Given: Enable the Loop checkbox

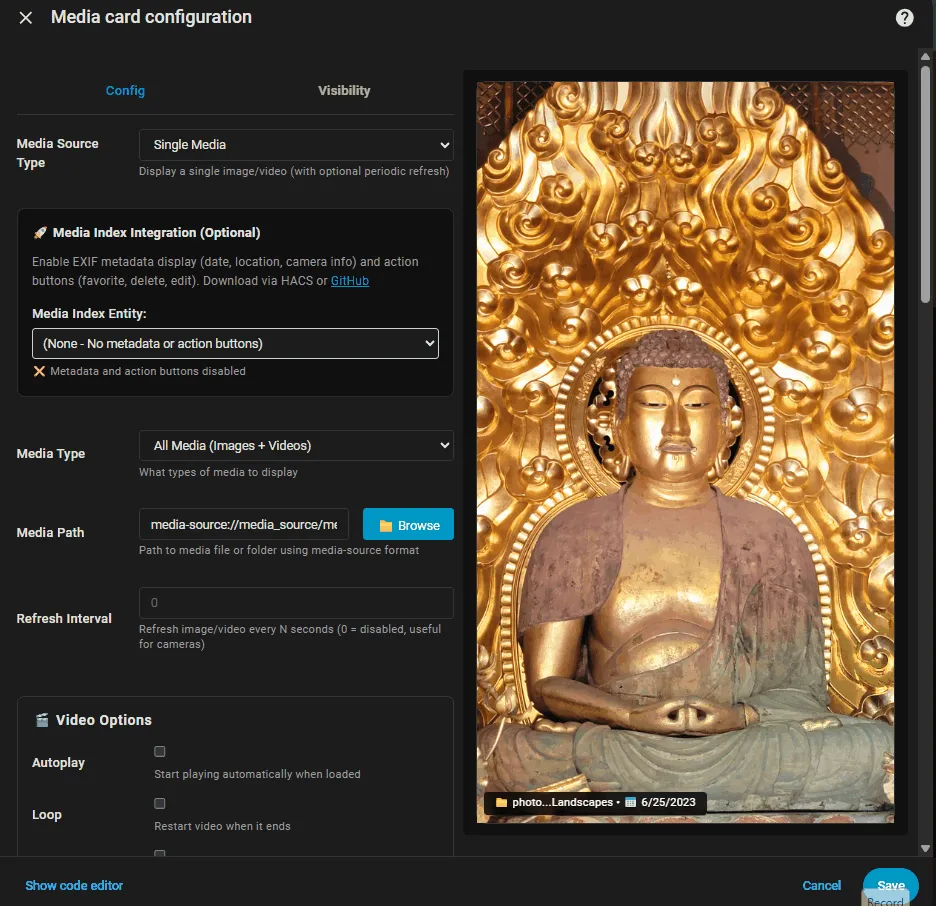Looking at the screenshot, I should click(159, 803).
